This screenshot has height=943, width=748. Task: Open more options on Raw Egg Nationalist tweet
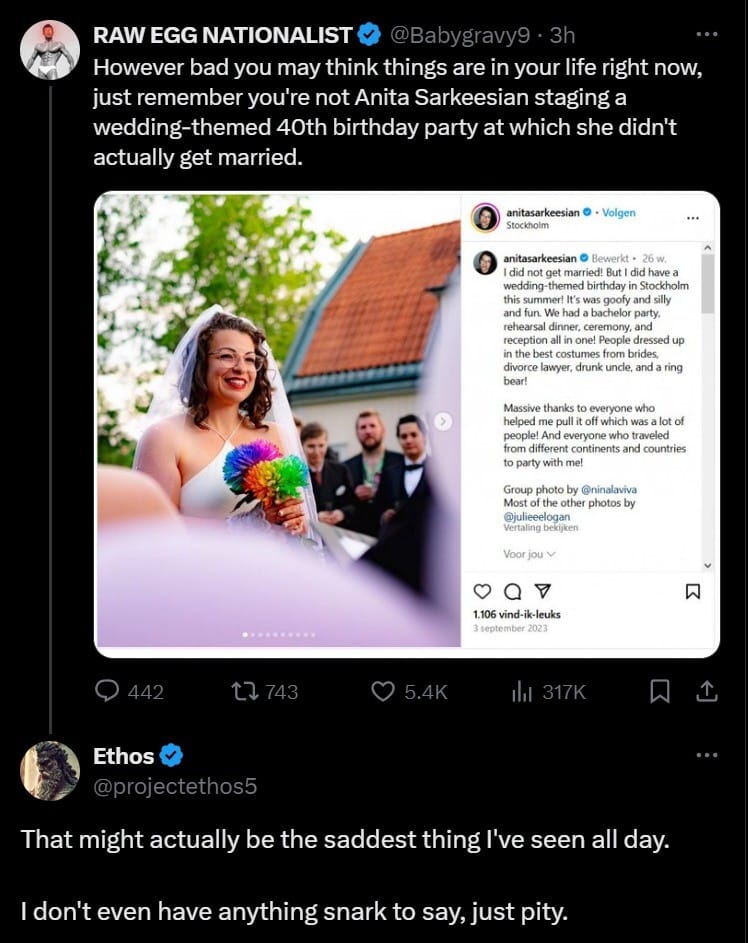point(707,34)
